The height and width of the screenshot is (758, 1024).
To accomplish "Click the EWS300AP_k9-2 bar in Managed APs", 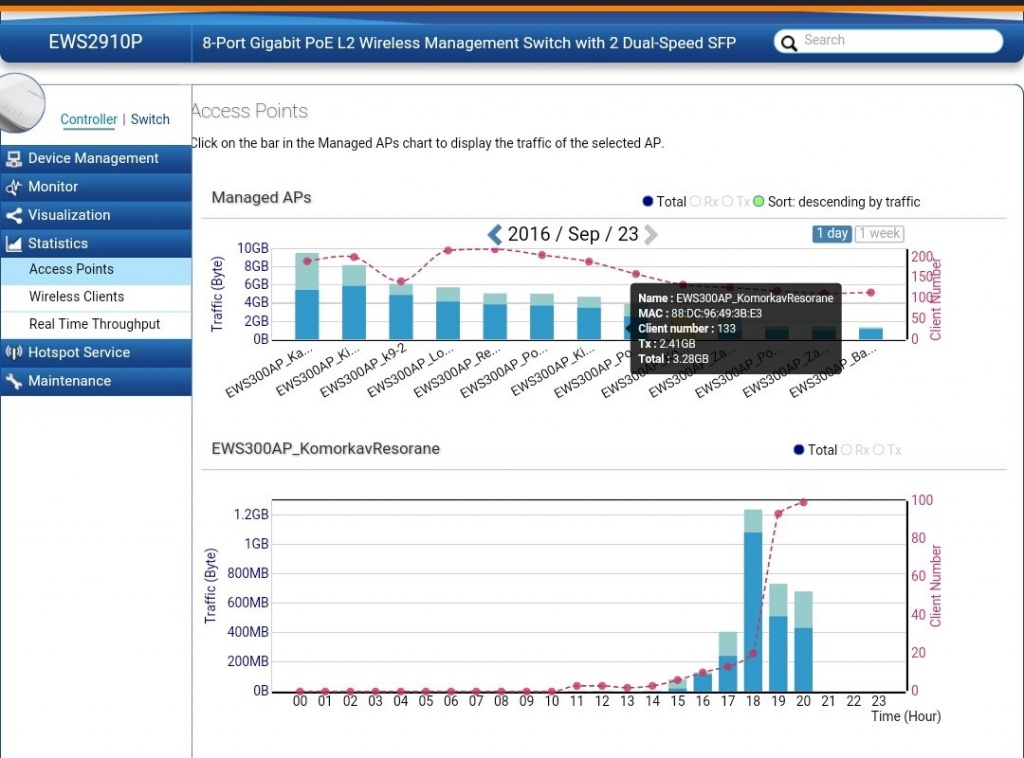I will click(401, 311).
